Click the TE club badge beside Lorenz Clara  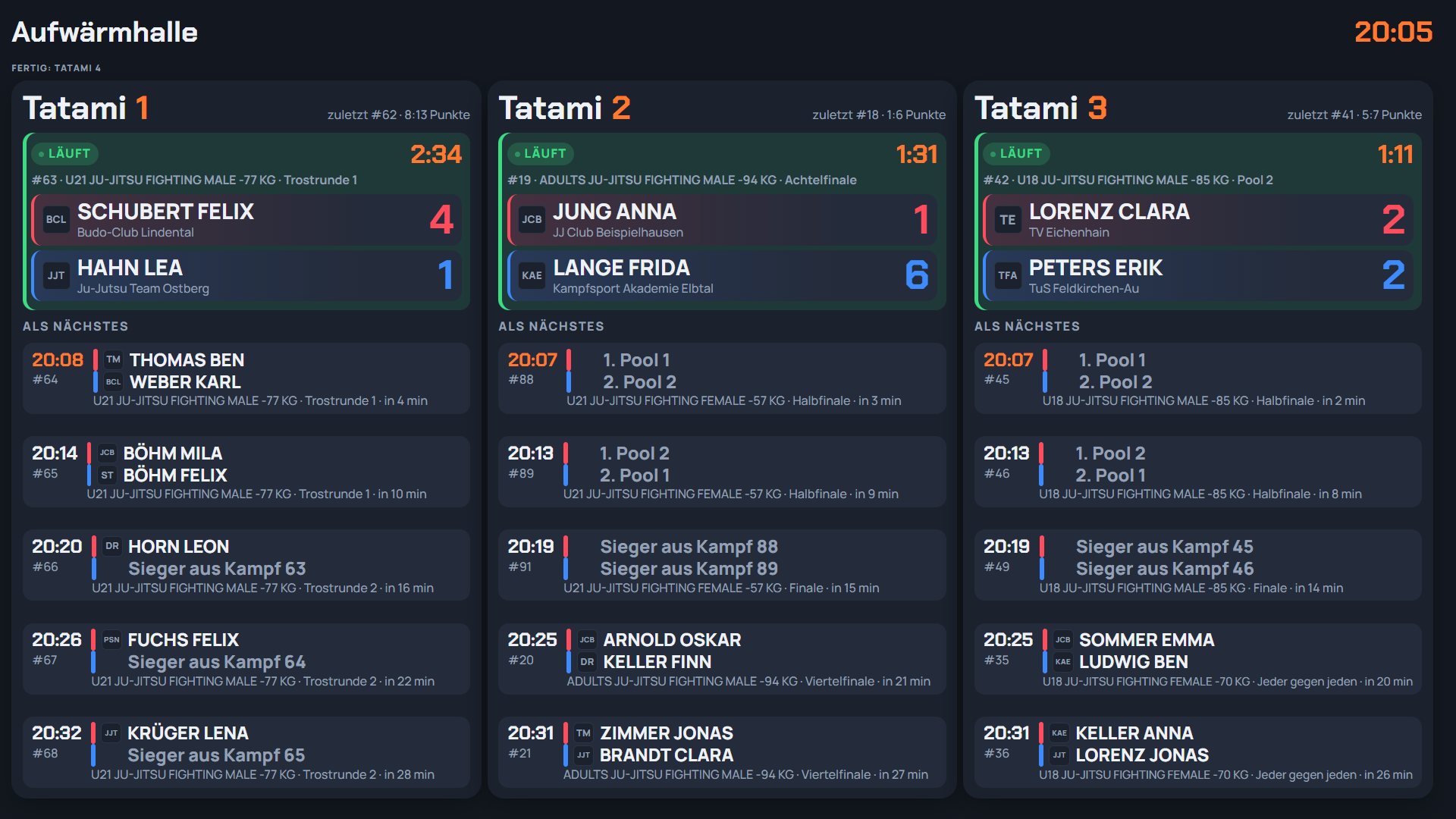[x=1007, y=220]
